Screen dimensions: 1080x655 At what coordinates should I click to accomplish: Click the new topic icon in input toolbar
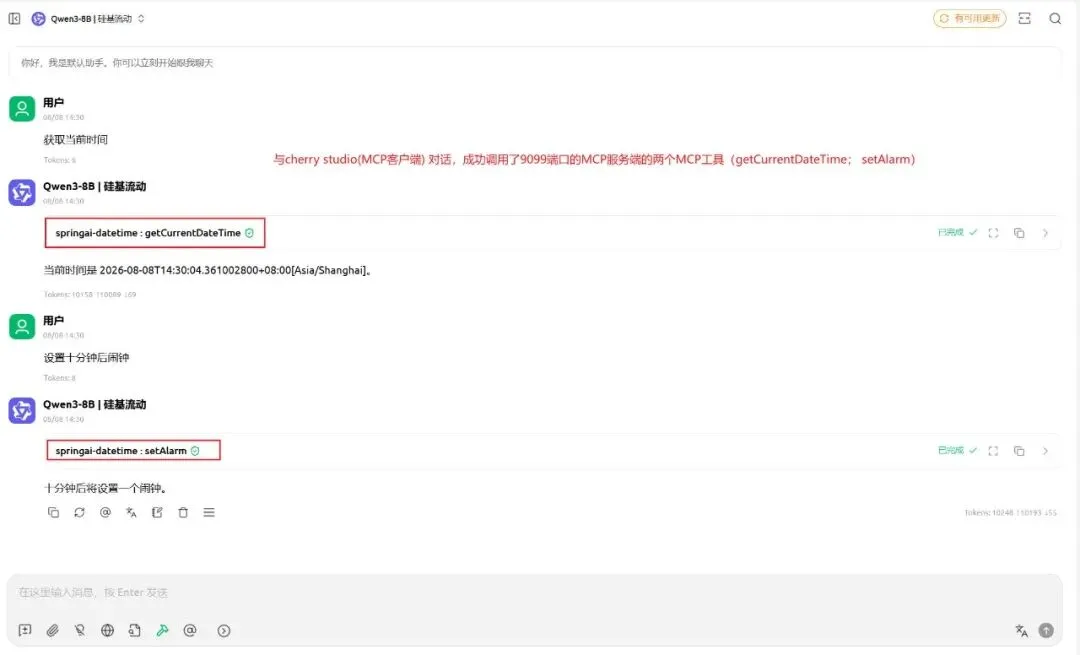click(25, 630)
